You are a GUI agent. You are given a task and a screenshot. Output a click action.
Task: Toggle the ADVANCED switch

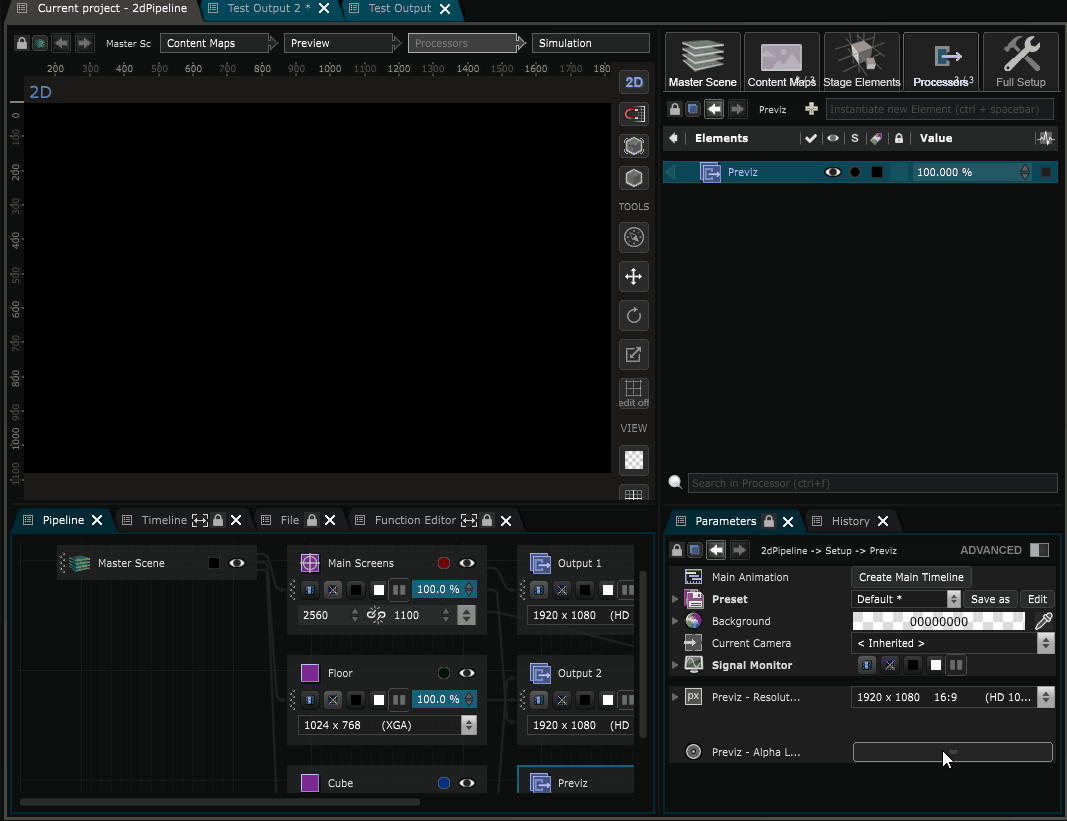tap(1039, 550)
